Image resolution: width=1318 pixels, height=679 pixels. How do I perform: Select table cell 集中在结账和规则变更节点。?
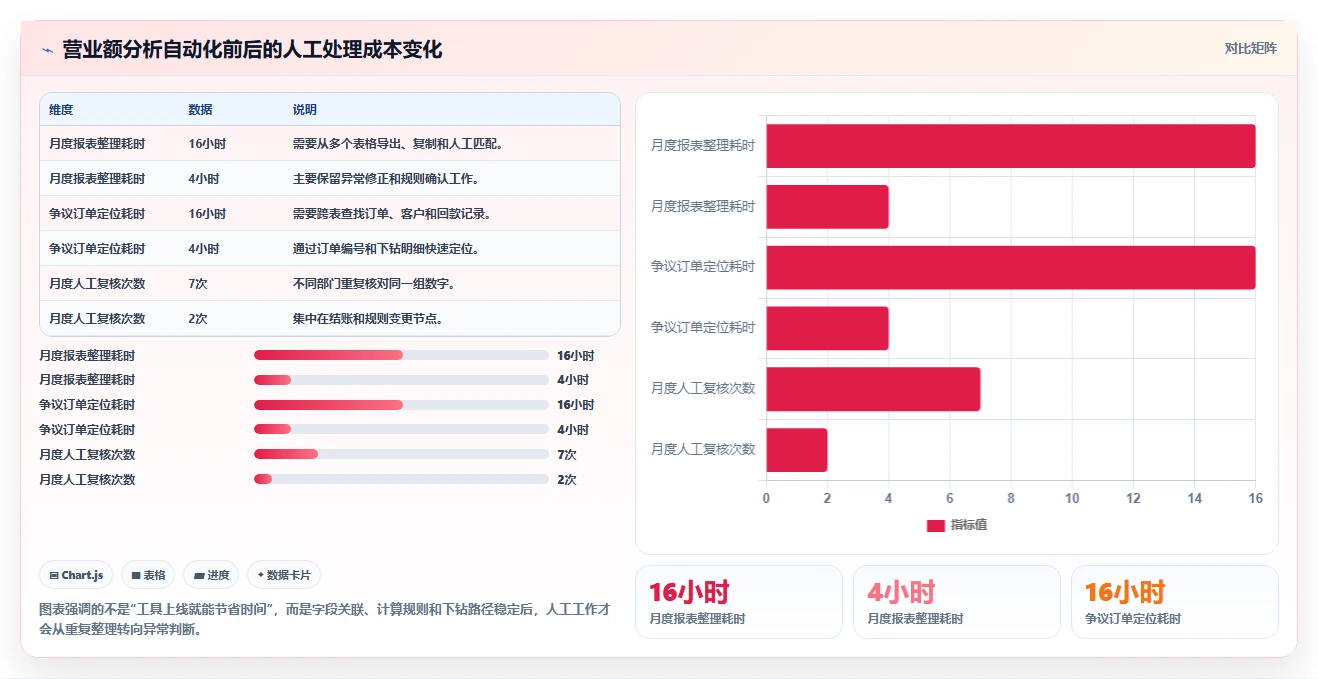369,319
